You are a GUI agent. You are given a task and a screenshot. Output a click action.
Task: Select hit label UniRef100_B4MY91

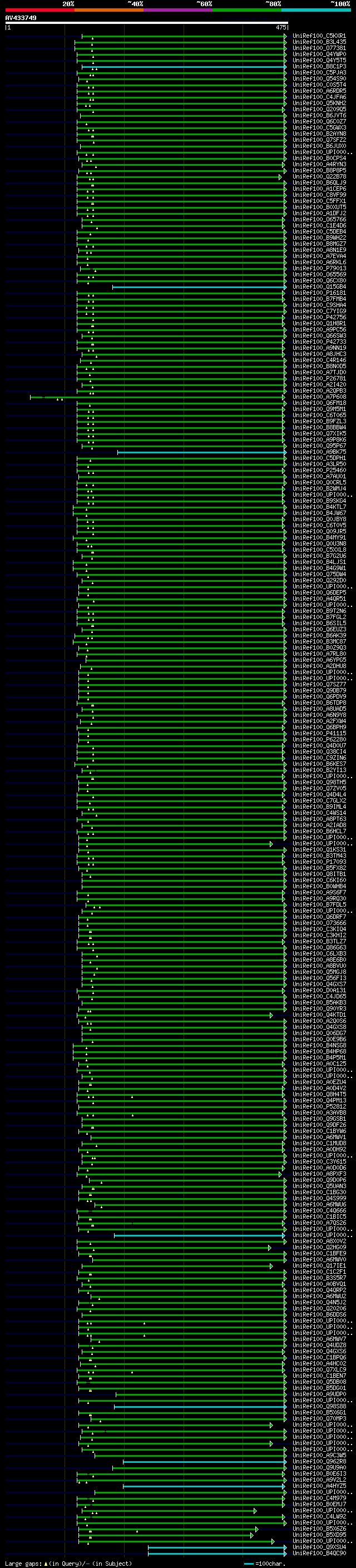(x=319, y=538)
